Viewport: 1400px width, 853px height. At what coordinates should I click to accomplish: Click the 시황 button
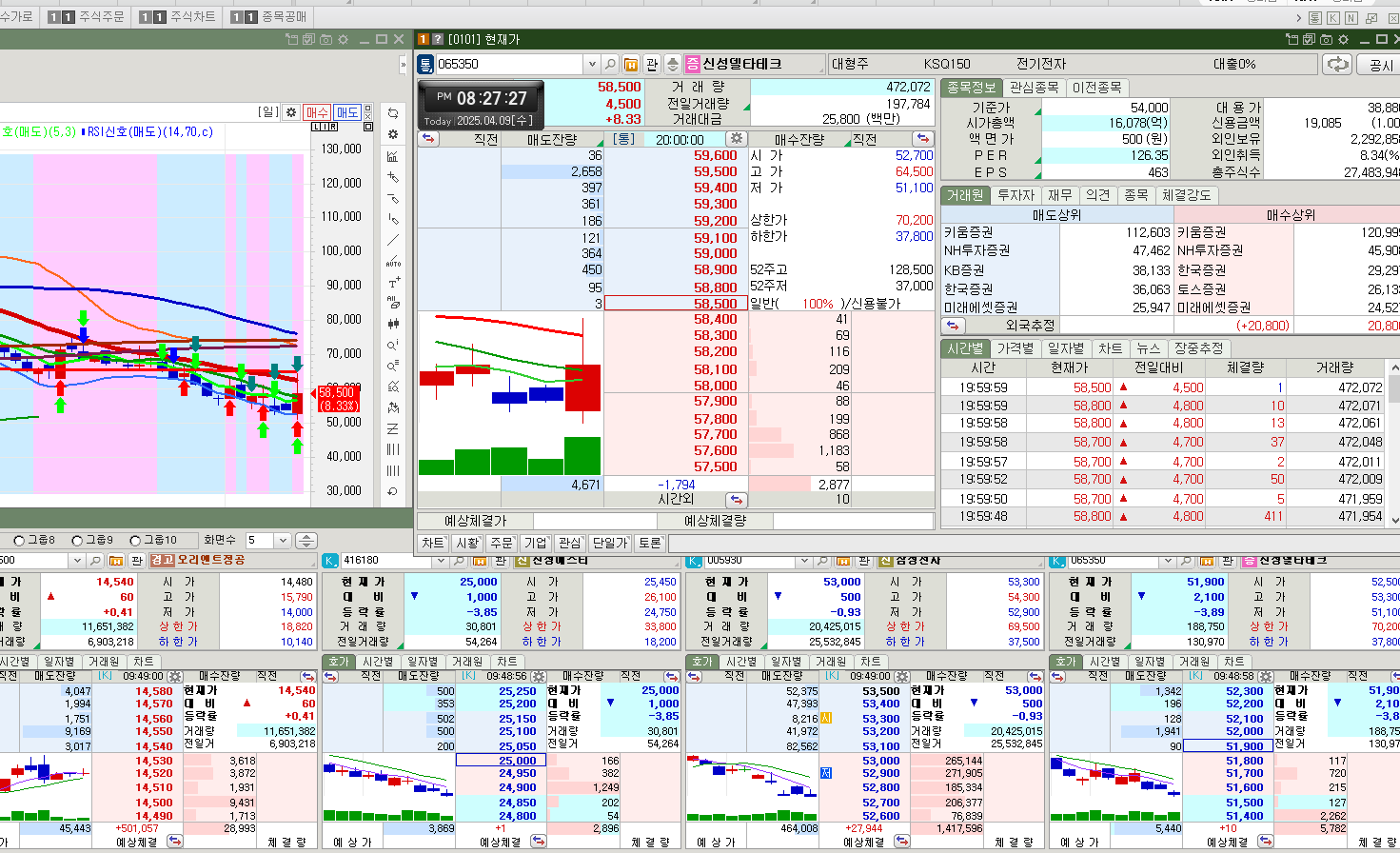tap(467, 543)
